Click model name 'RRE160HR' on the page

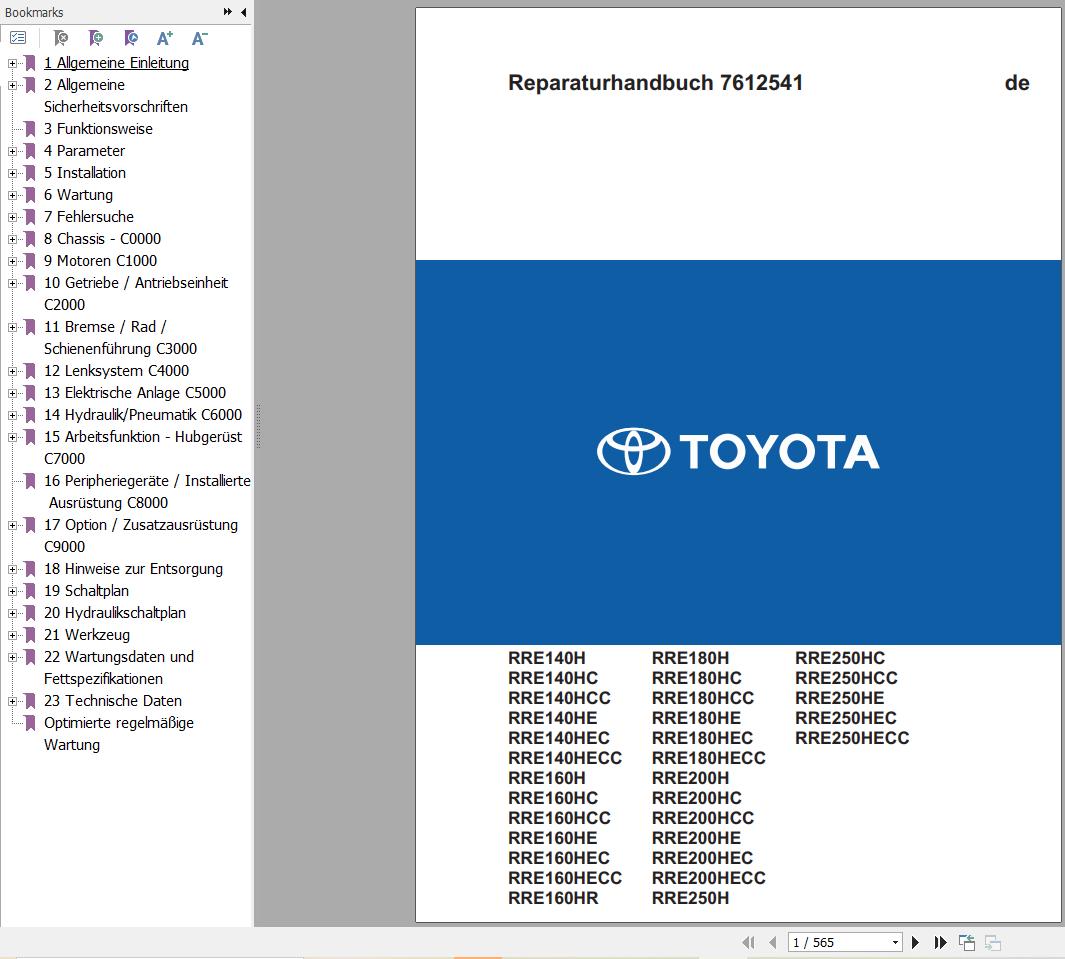click(553, 899)
